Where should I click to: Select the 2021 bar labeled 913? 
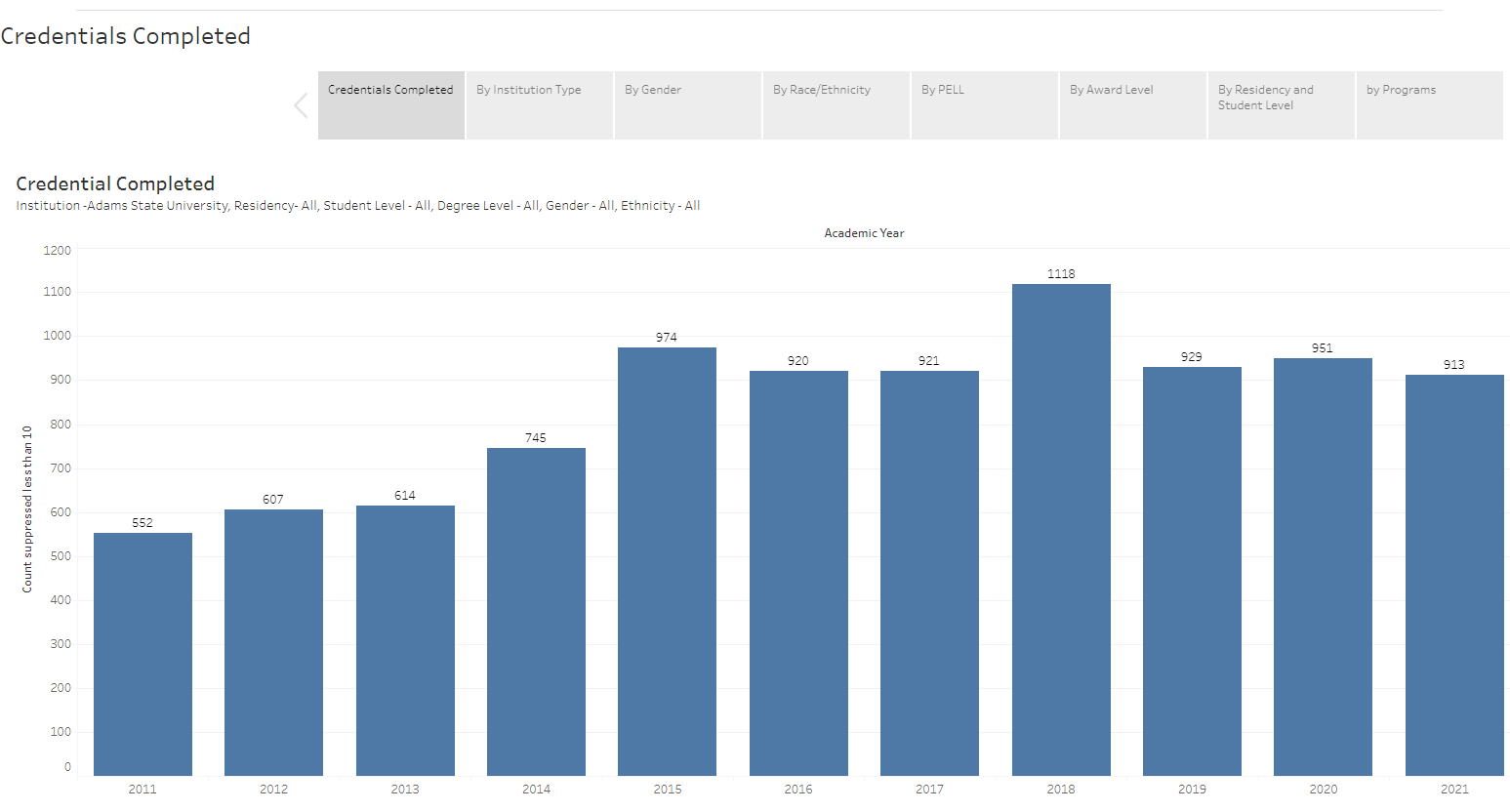[x=1454, y=575]
